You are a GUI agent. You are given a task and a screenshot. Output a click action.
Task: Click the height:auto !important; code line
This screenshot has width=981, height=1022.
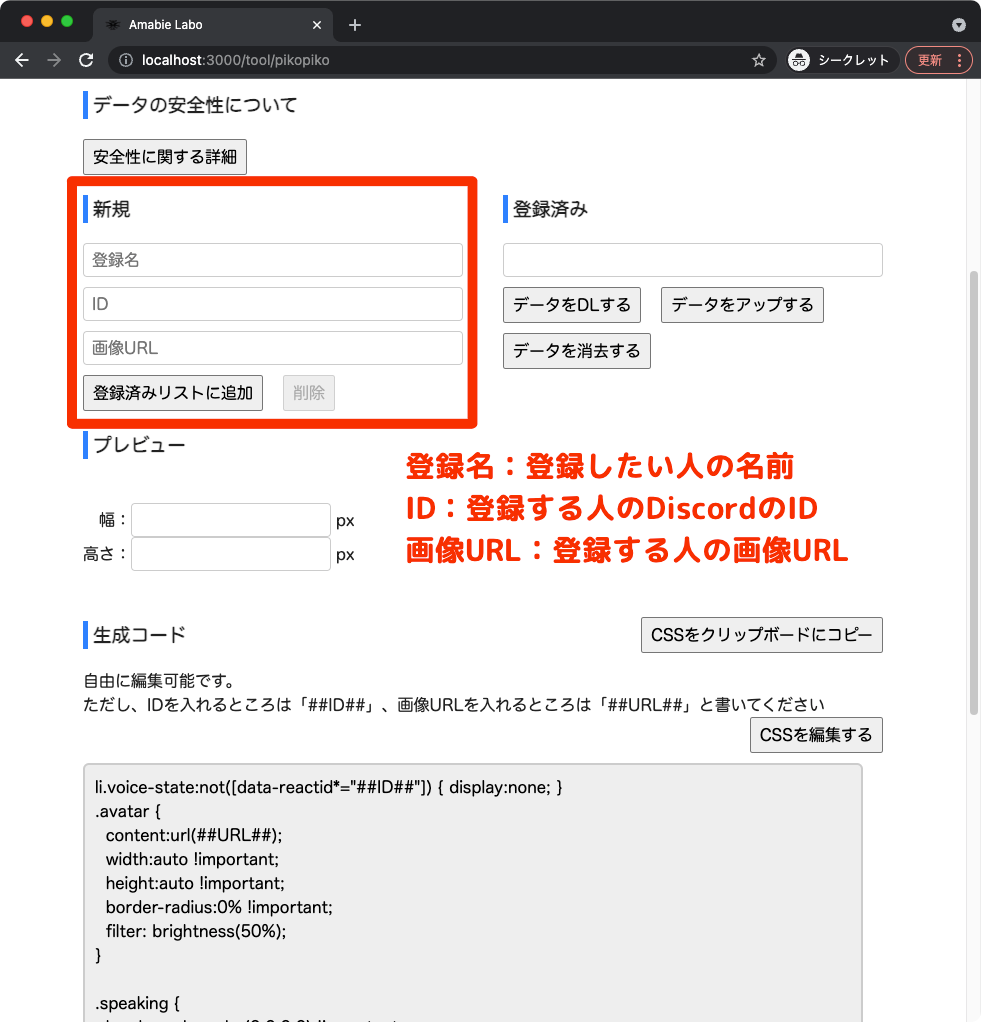point(195,883)
